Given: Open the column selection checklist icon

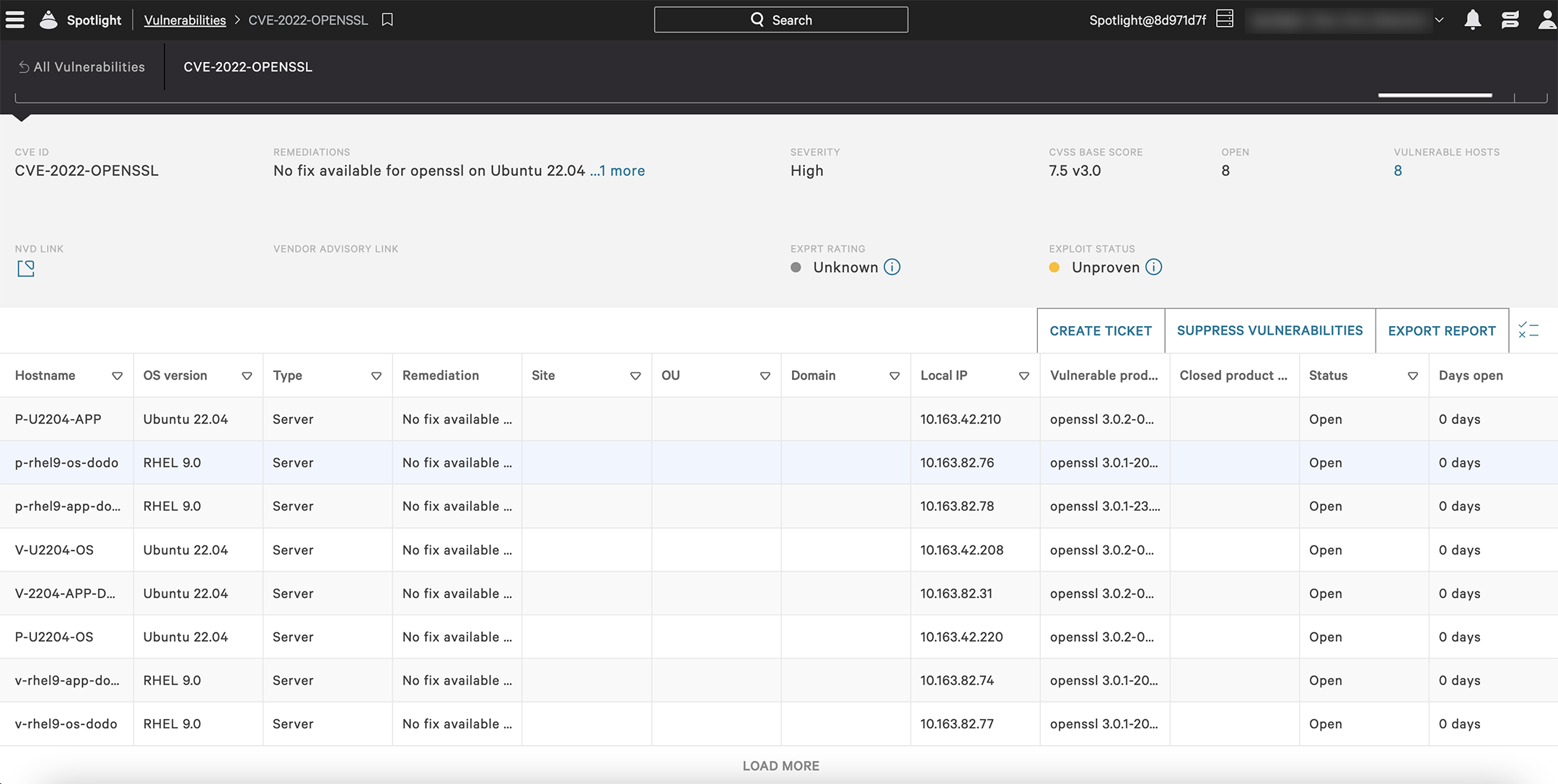Looking at the screenshot, I should pos(1528,330).
